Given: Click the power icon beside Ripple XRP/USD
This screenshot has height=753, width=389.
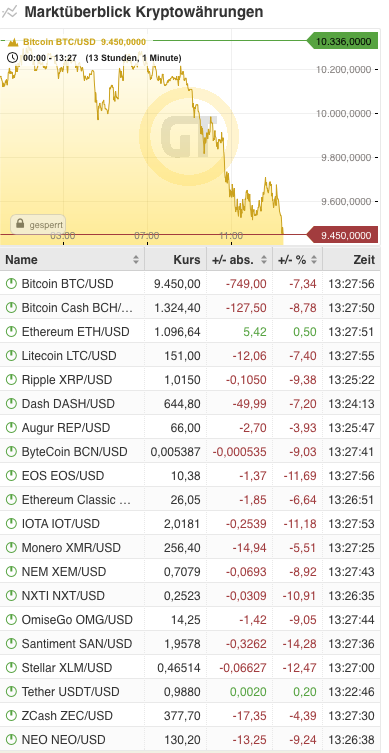Looking at the screenshot, I should click(11, 379).
